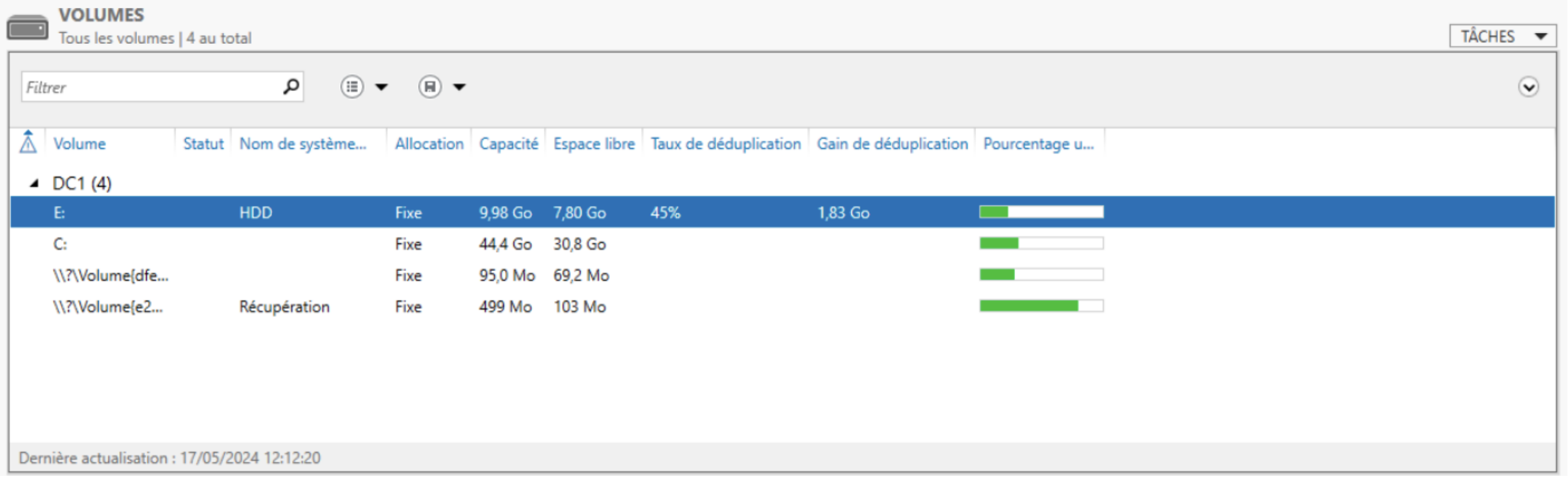The width and height of the screenshot is (1568, 477).
Task: Select the \\?\Volume{e2... row
Action: pyautogui.click(x=782, y=307)
